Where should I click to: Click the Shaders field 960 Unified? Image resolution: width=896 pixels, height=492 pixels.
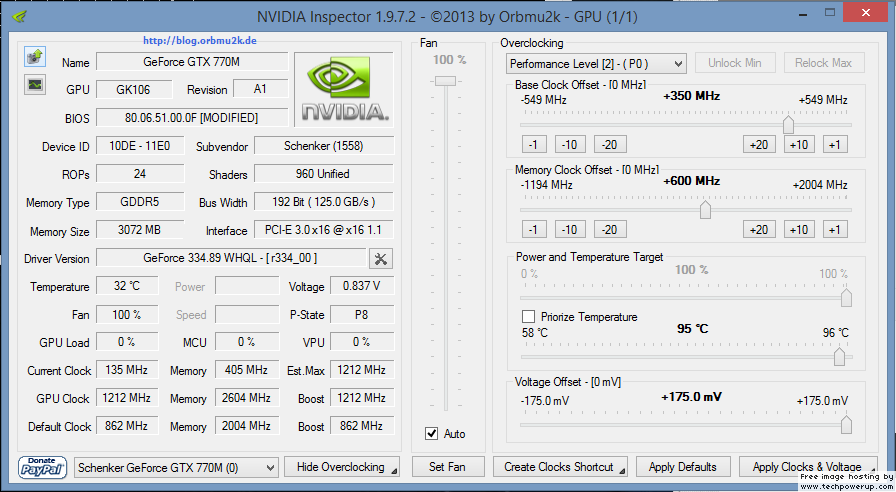(324, 174)
